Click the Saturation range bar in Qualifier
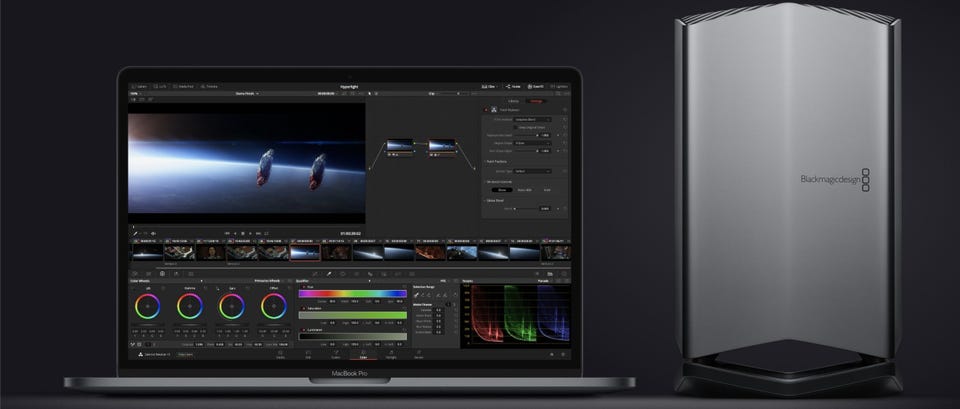 coord(353,315)
